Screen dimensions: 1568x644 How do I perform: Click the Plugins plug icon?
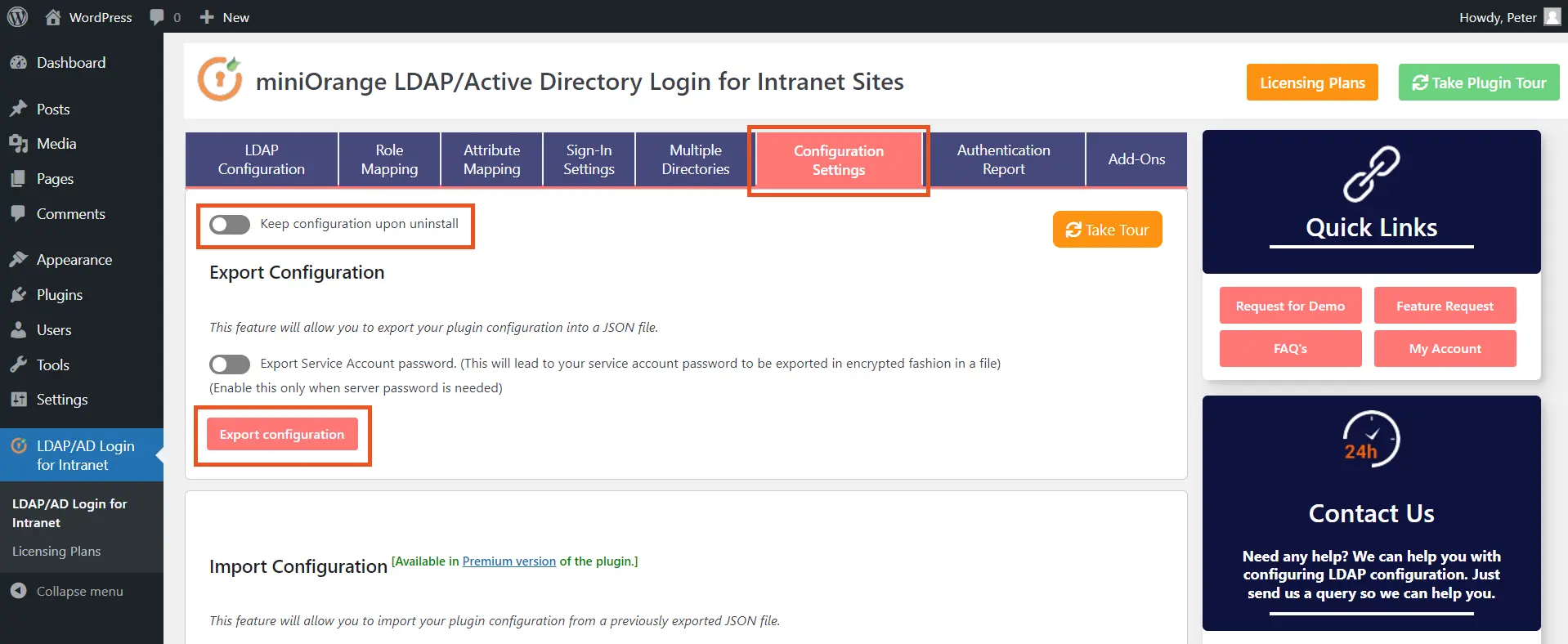click(x=18, y=295)
